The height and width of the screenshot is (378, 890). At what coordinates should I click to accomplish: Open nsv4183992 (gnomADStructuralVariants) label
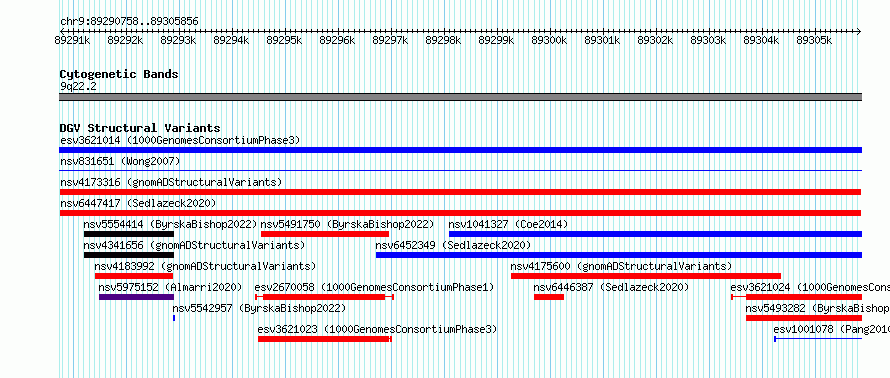point(205,266)
